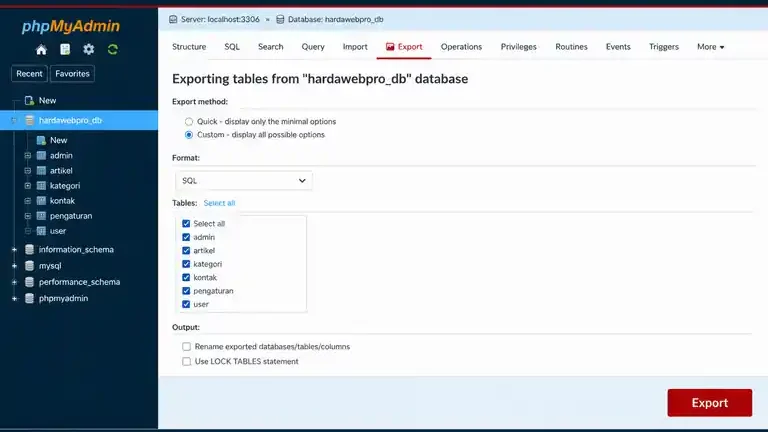Open the Events tab
The image size is (768, 432).
point(618,47)
